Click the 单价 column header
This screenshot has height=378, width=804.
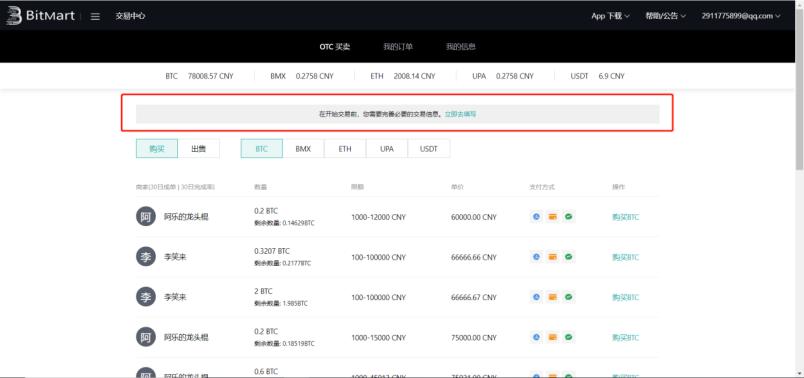[457, 187]
